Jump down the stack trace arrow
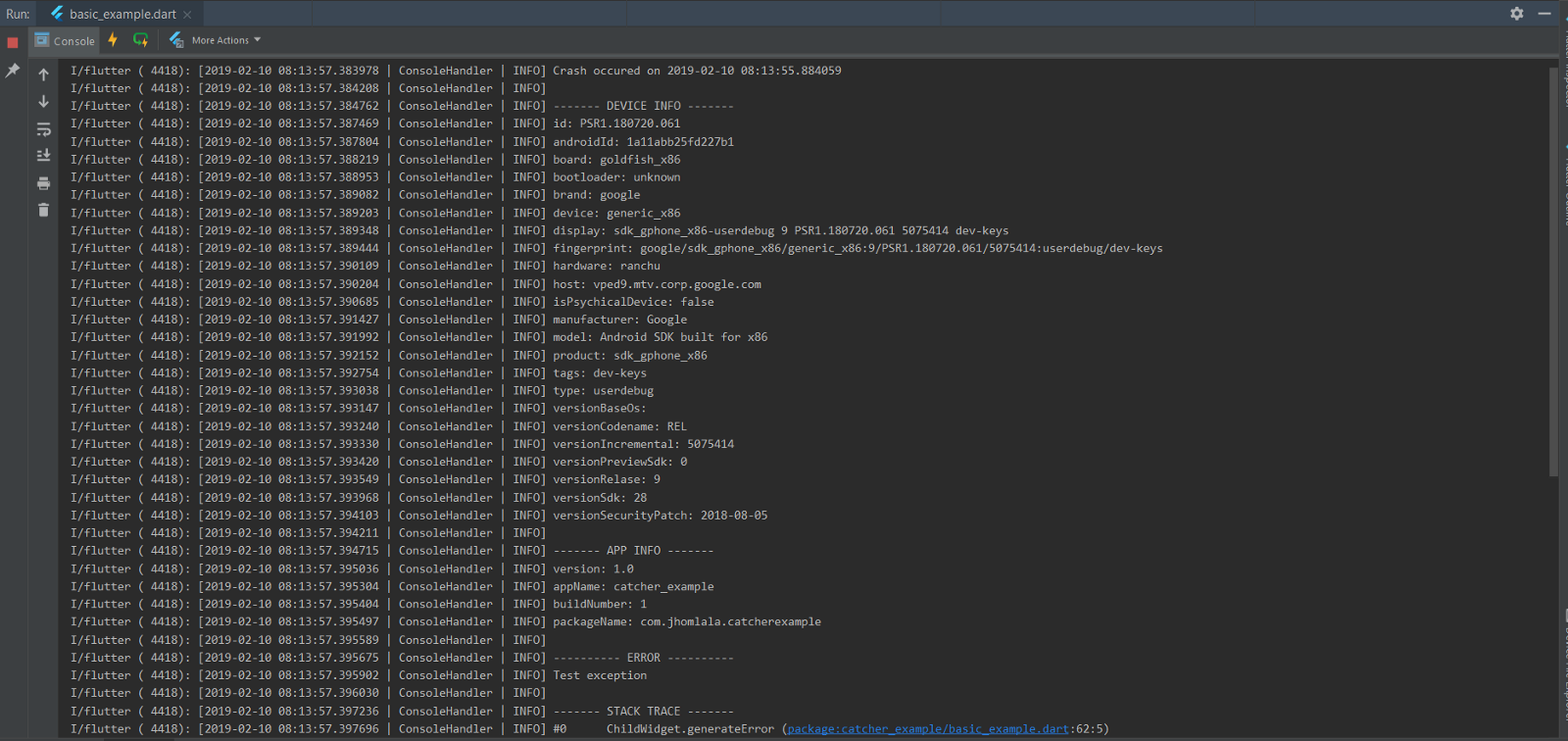This screenshot has height=741, width=1568. (x=43, y=102)
